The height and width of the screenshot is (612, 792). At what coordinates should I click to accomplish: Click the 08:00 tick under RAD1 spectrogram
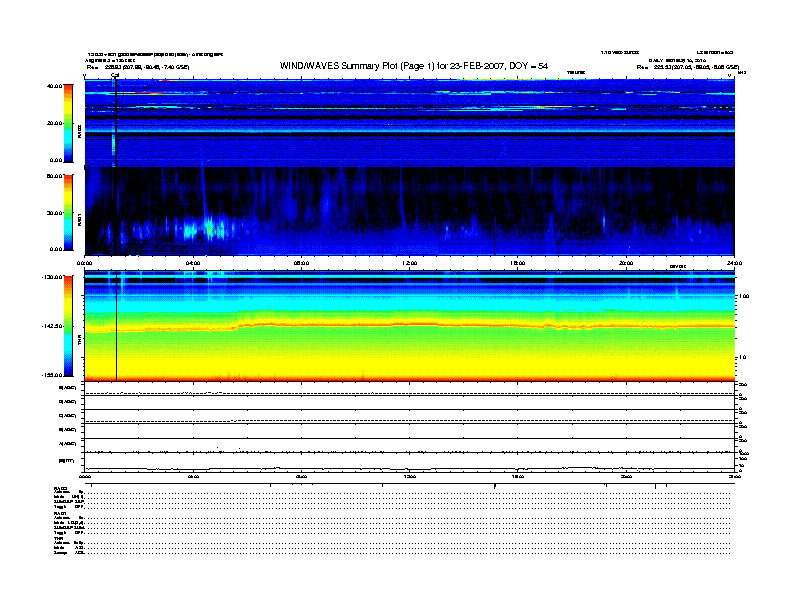301,263
